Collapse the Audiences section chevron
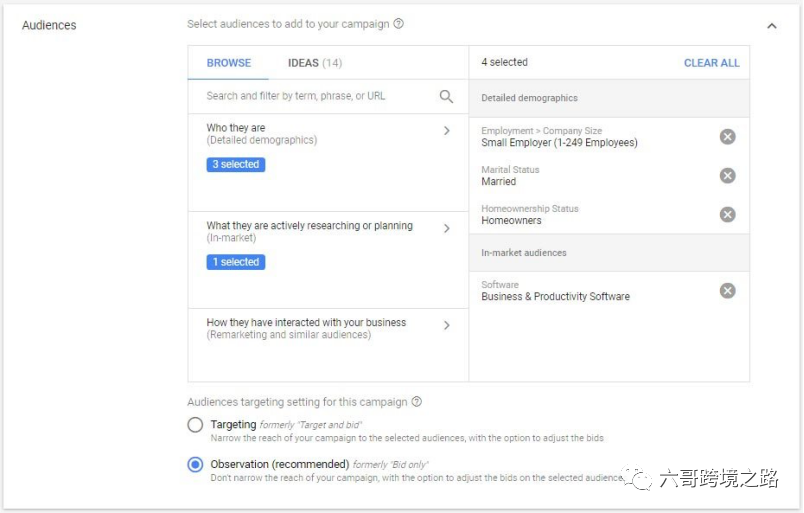This screenshot has width=804, height=513. pyautogui.click(x=771, y=26)
